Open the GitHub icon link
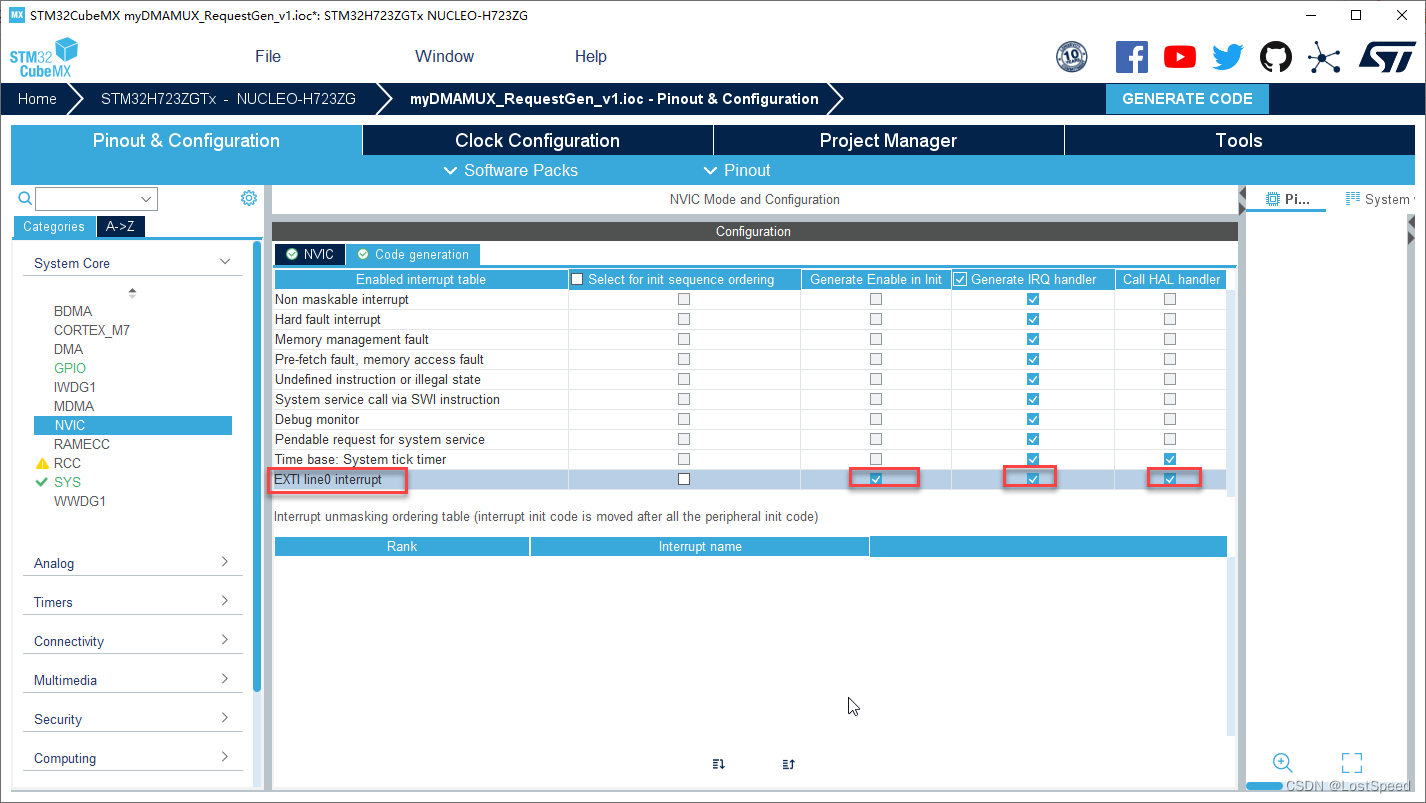1426x803 pixels. coord(1276,57)
